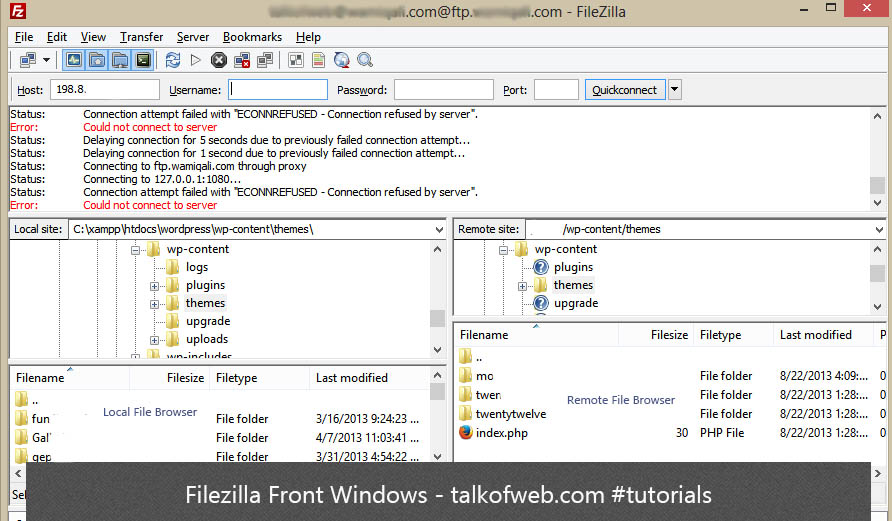
Task: Click the Password input field
Action: tap(443, 90)
